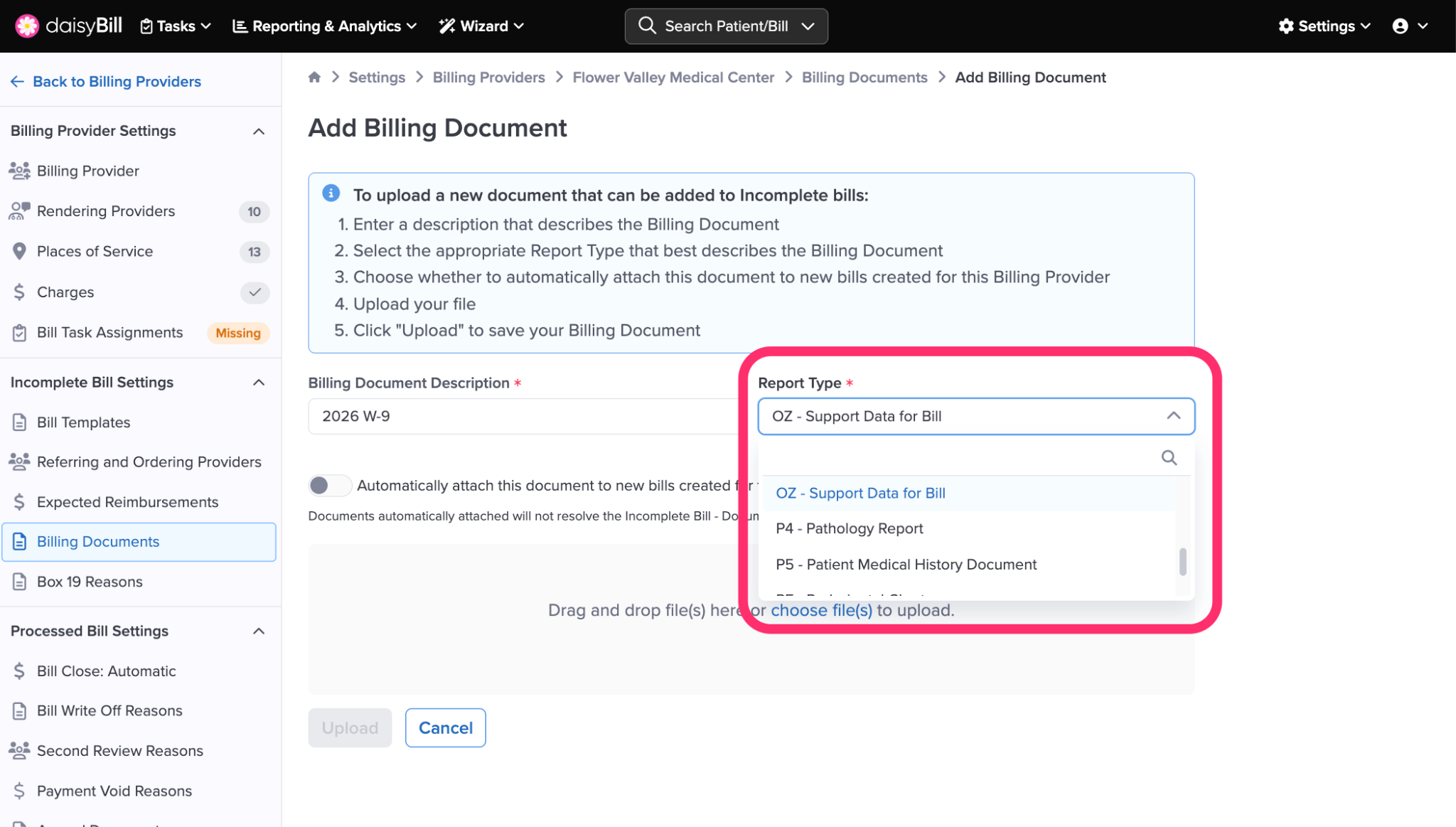Collapse the Billing Provider Settings section
The width and height of the screenshot is (1456, 827).
pos(259,132)
